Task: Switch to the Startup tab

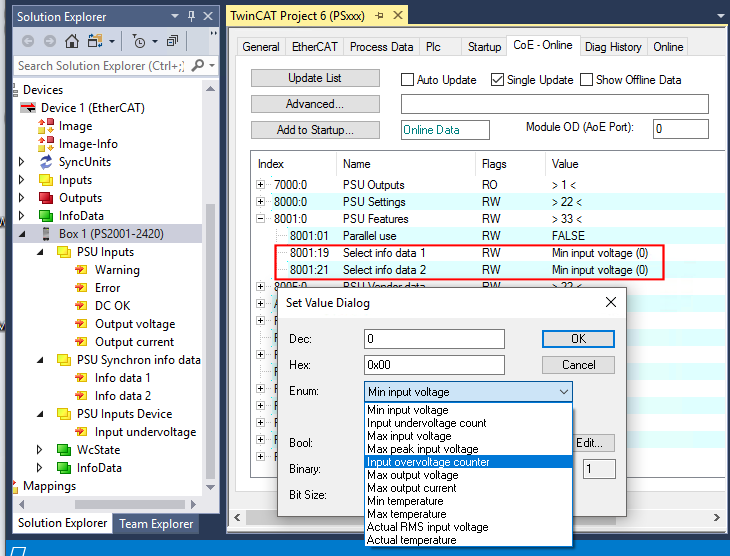Action: pyautogui.click(x=484, y=47)
